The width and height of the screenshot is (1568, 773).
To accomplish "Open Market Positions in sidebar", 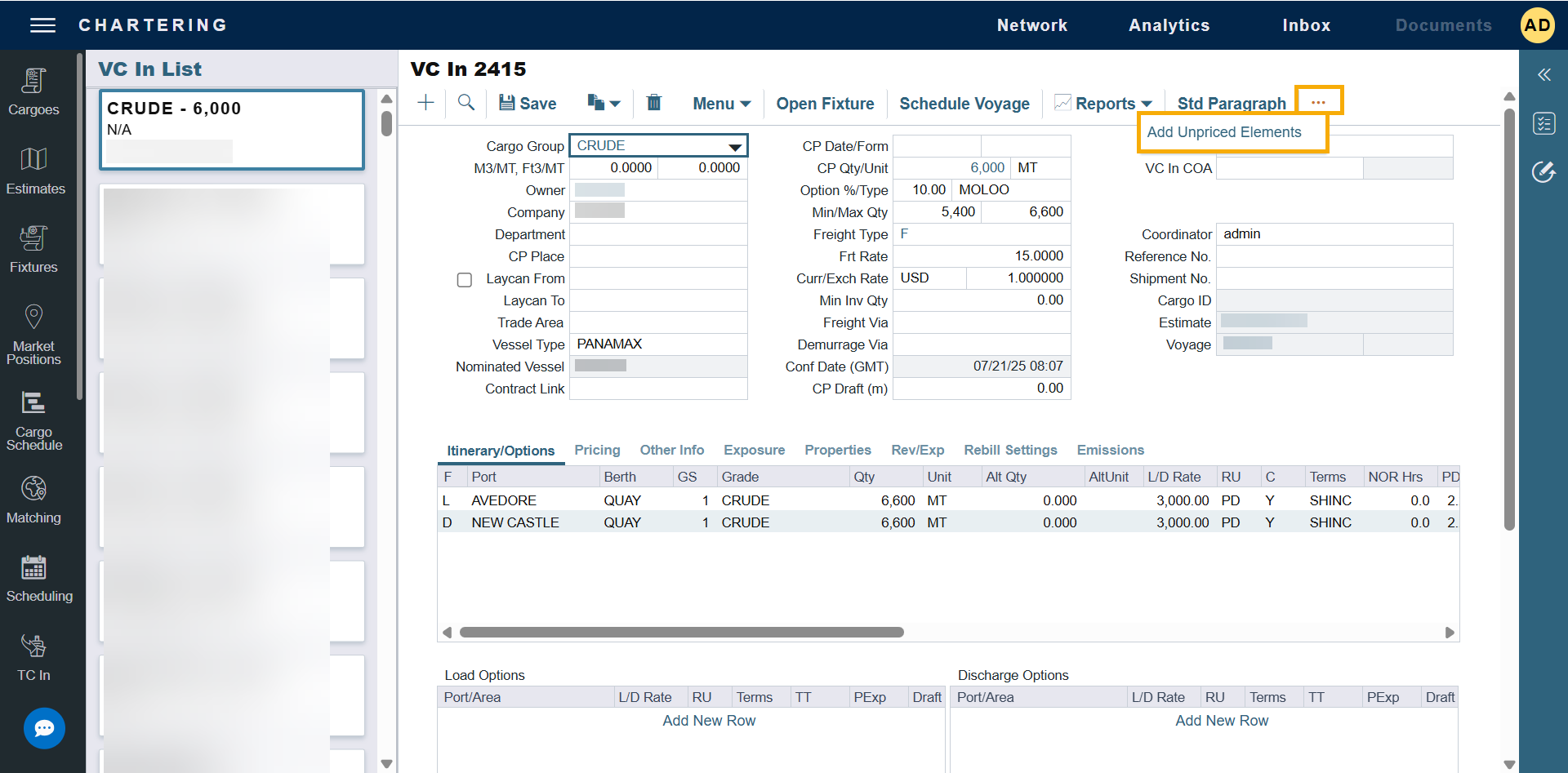I will tap(33, 334).
